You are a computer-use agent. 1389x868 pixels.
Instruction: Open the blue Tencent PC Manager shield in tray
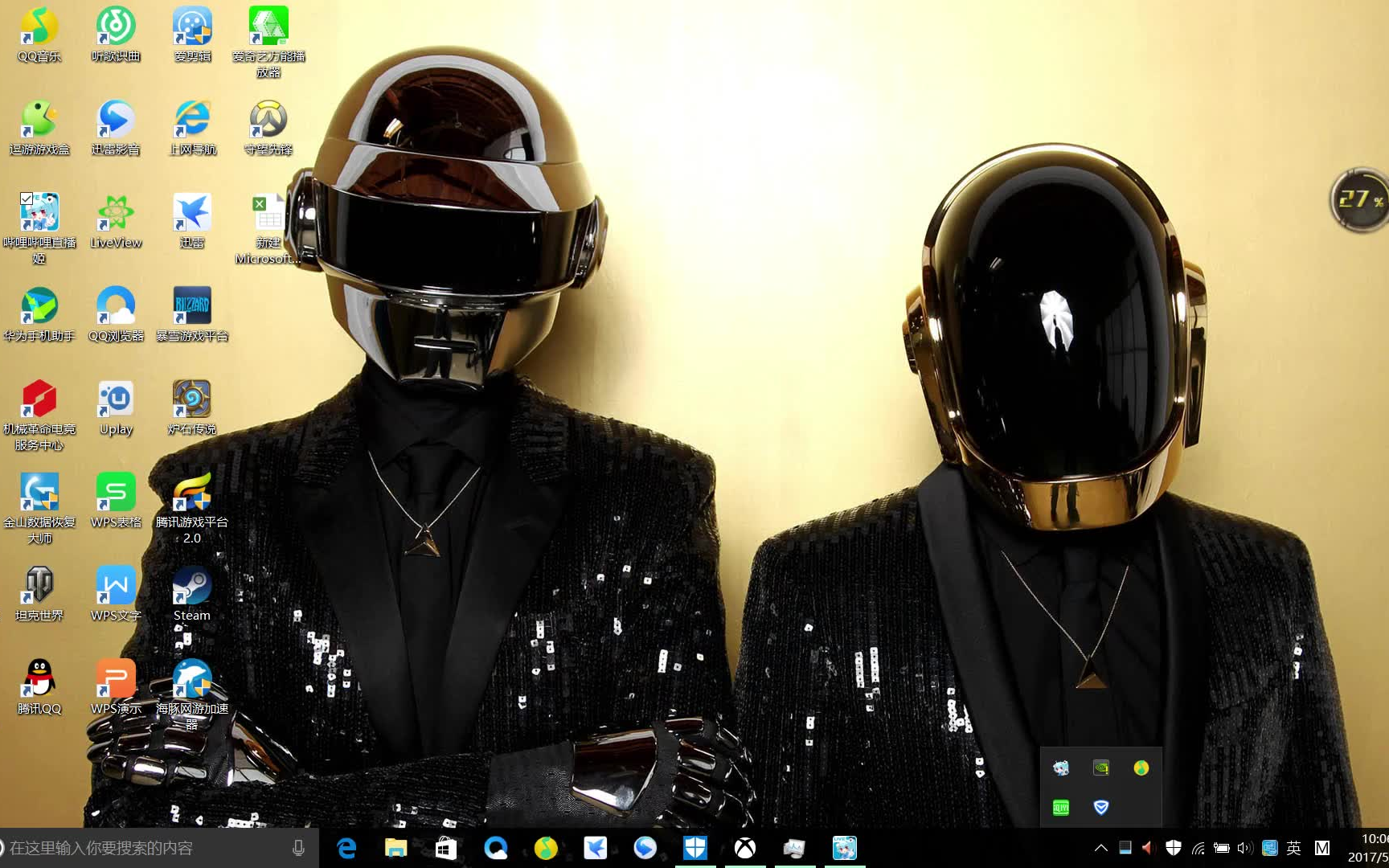point(1101,808)
